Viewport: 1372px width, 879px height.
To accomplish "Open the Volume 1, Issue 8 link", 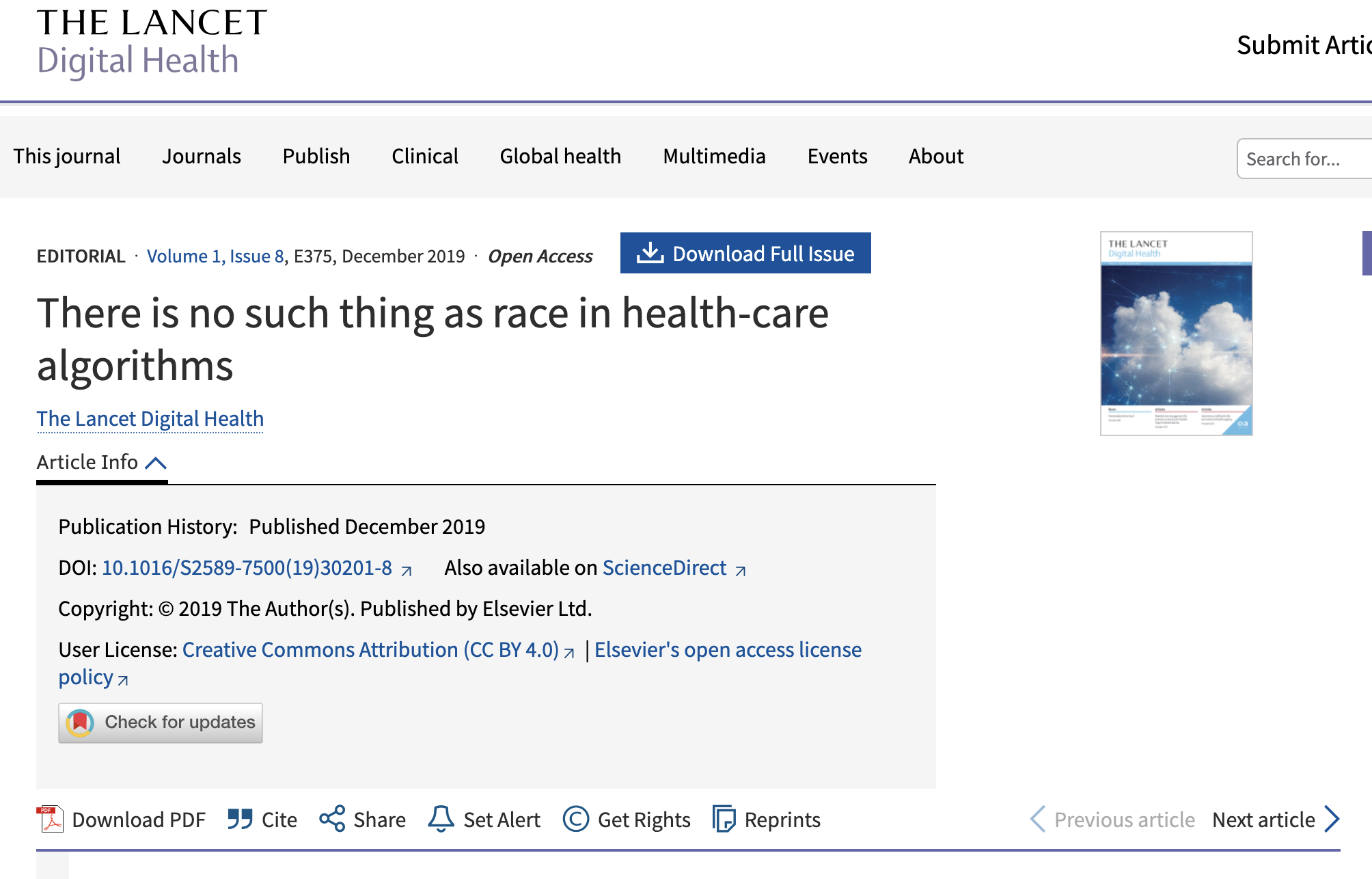I will pos(215,256).
